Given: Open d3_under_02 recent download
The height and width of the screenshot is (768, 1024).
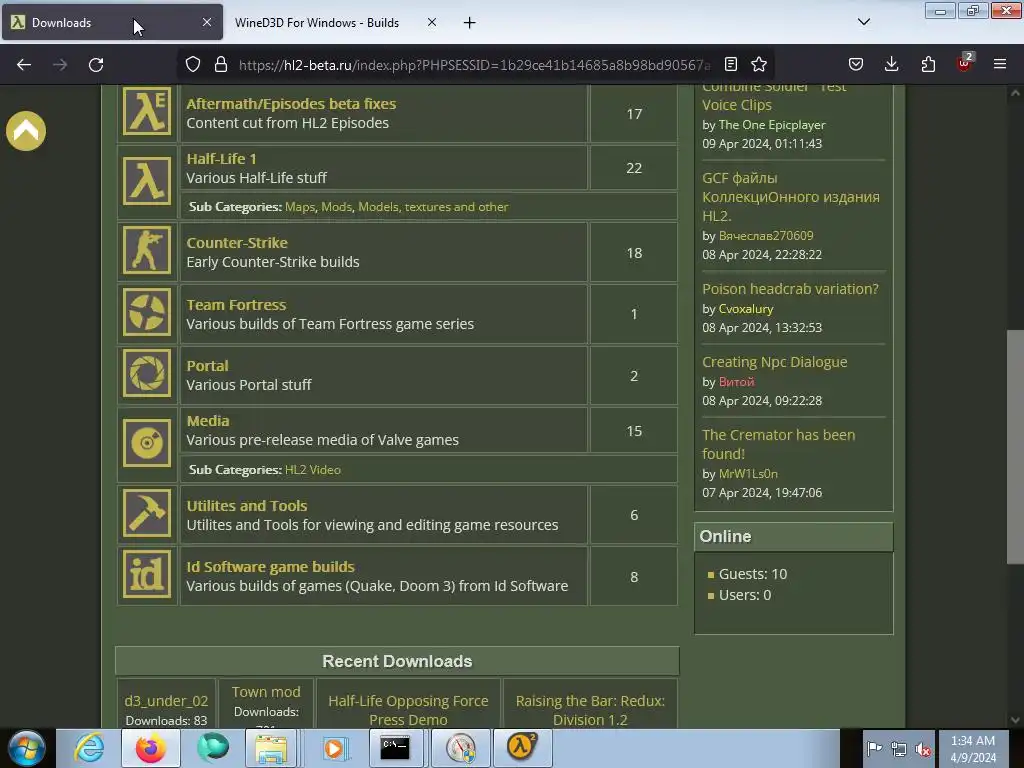Looking at the screenshot, I should (166, 701).
